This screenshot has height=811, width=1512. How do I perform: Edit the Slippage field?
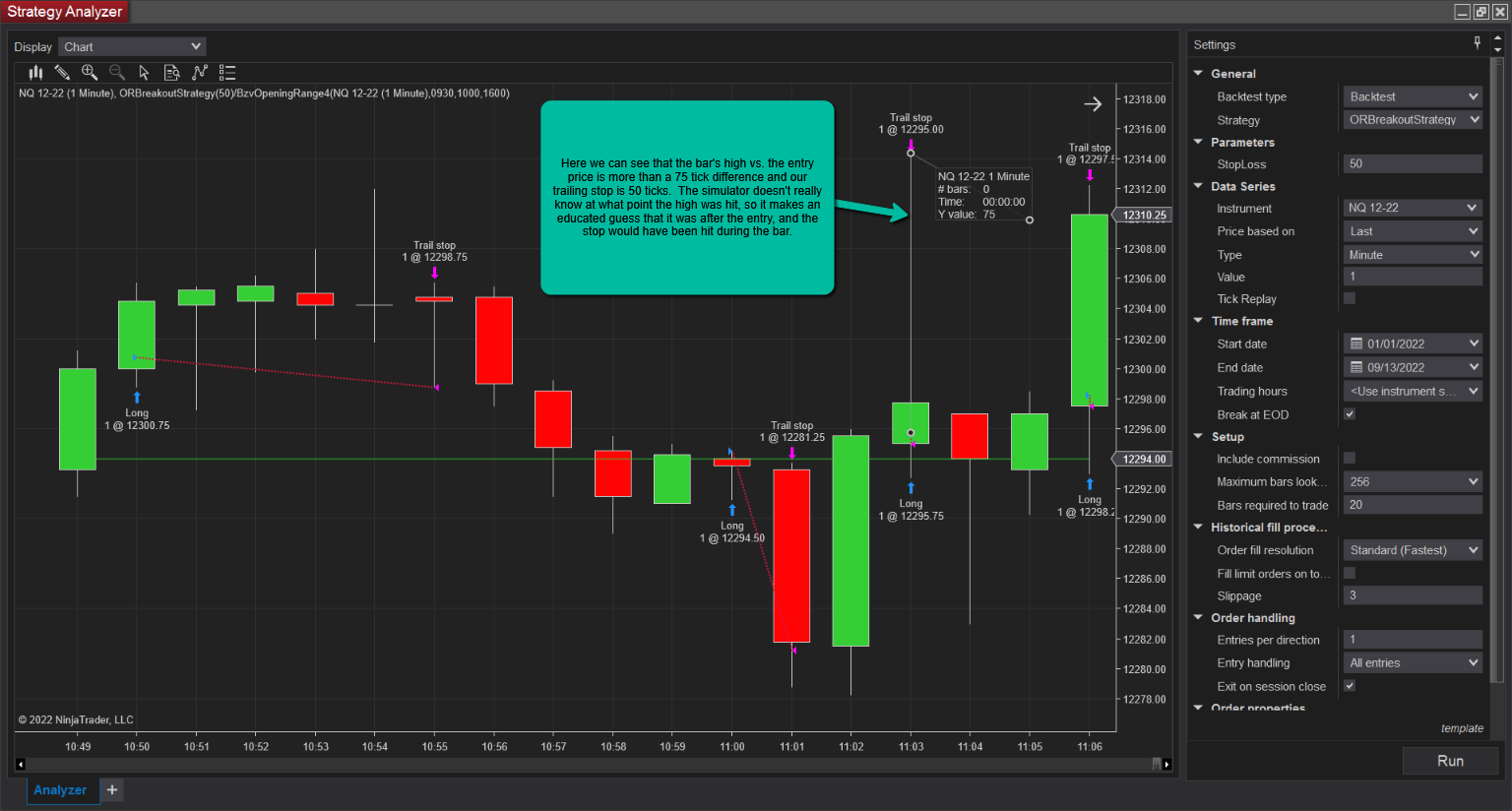click(x=1413, y=595)
